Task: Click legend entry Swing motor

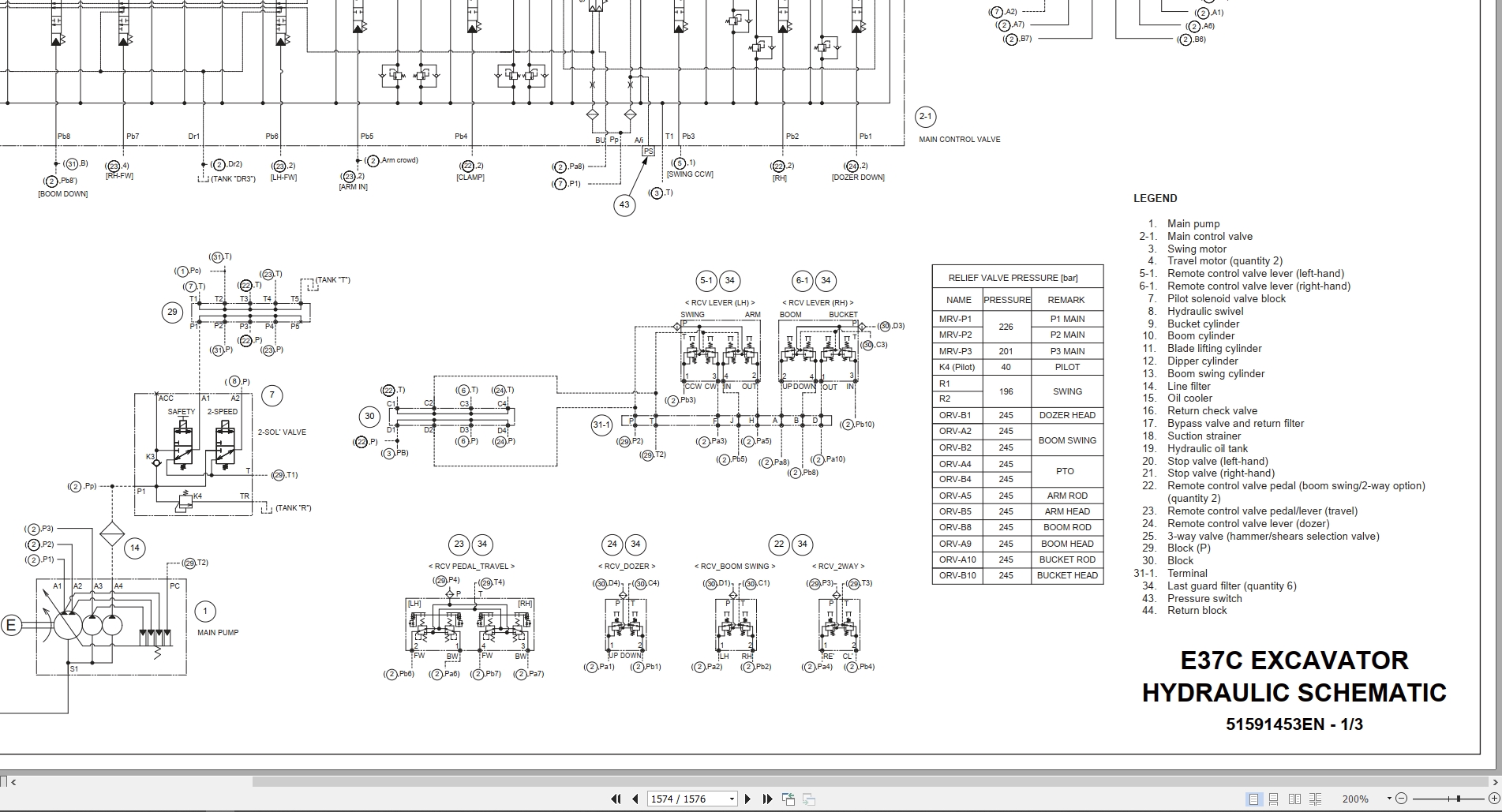Action: tap(1197, 249)
